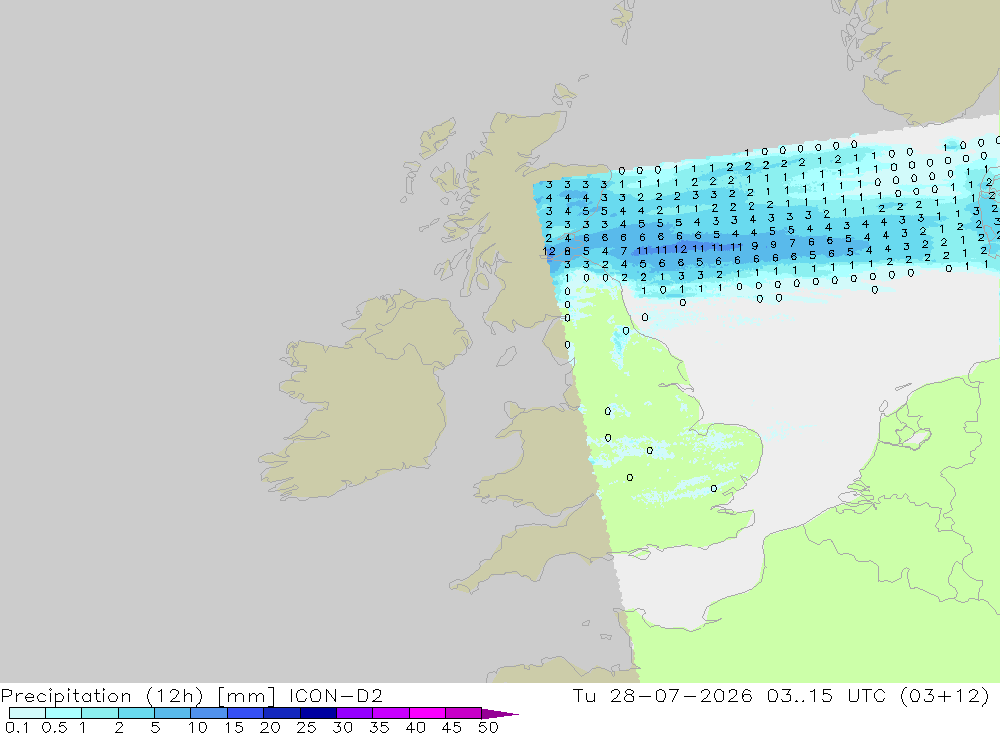1000x733 pixels.
Task: Click the 'ICON-D2' model name
Action: tap(335, 695)
